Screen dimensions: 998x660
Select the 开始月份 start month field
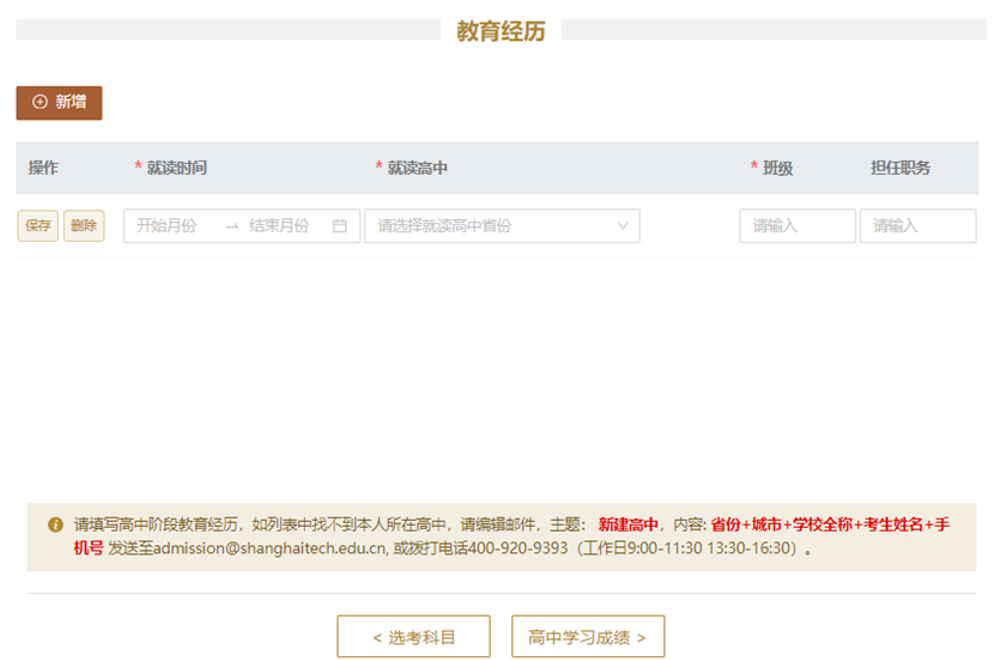tap(167, 226)
